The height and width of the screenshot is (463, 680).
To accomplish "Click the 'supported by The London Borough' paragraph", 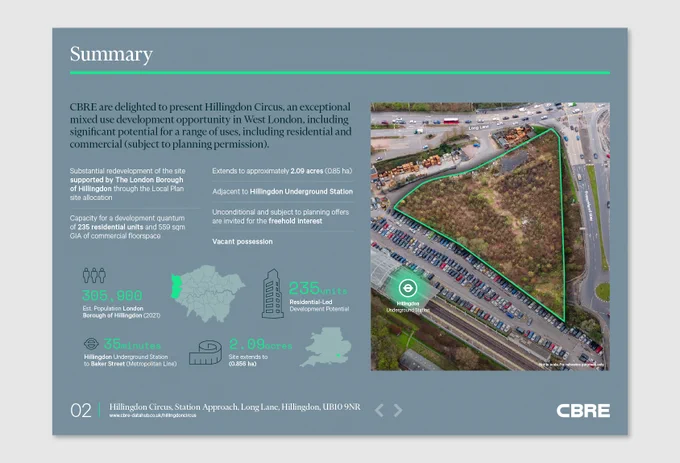I will point(128,184).
